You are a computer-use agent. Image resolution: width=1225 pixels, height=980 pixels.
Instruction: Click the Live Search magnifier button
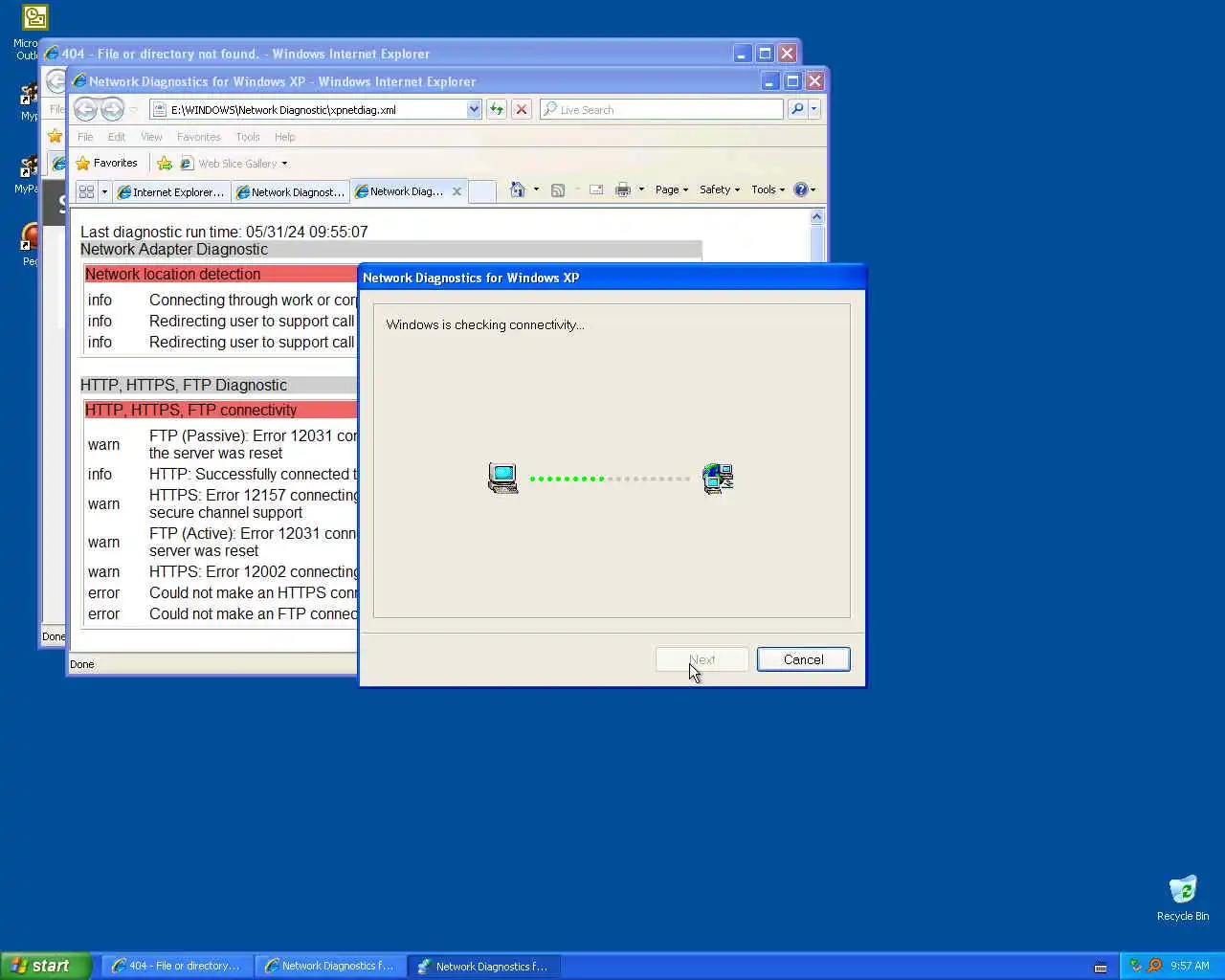797,109
